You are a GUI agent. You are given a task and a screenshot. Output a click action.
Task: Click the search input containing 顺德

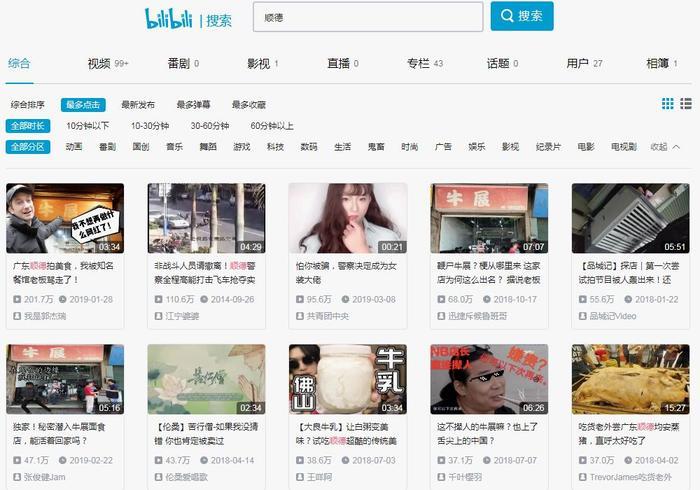pos(368,17)
